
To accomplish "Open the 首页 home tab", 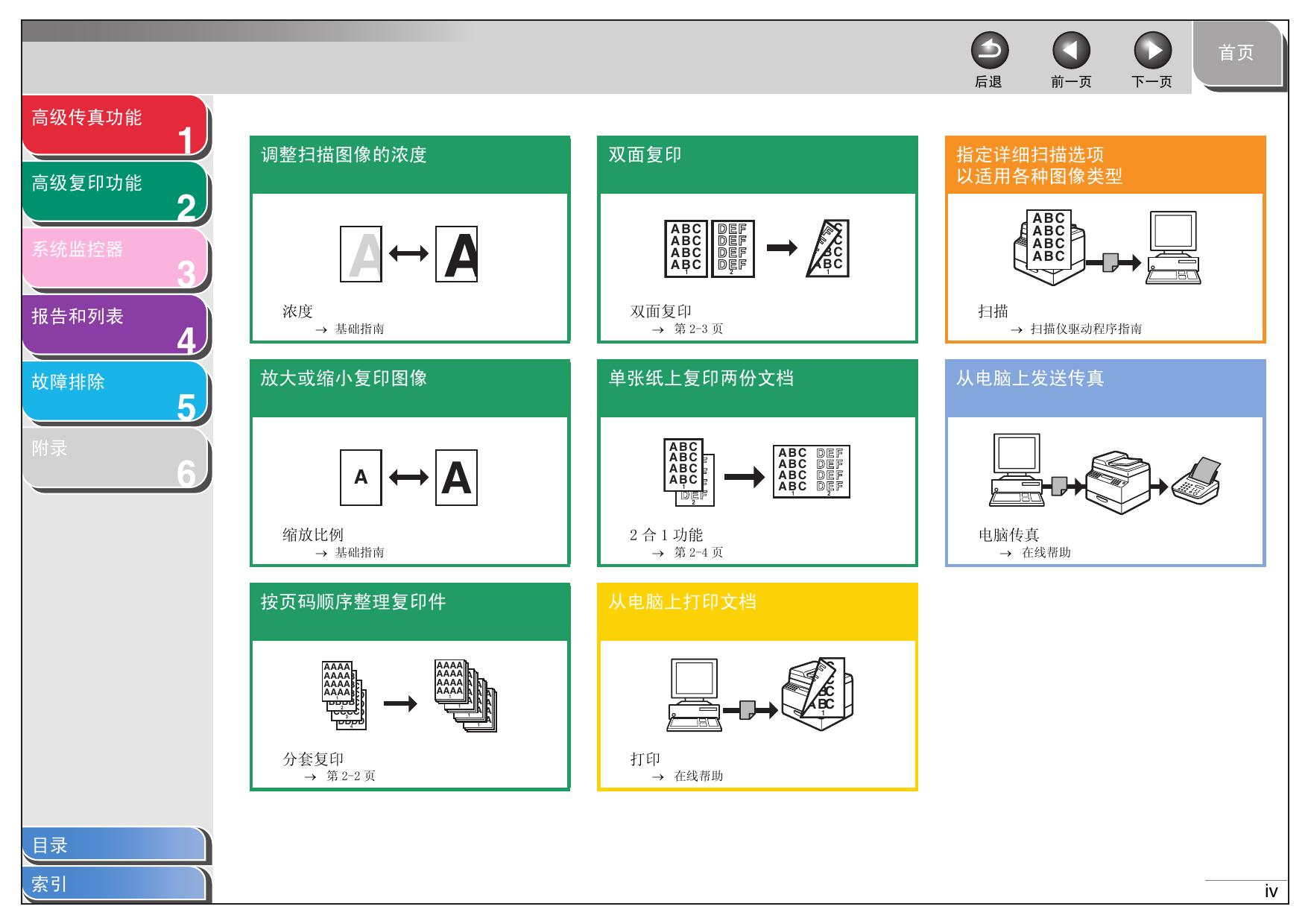I will pos(1236,54).
